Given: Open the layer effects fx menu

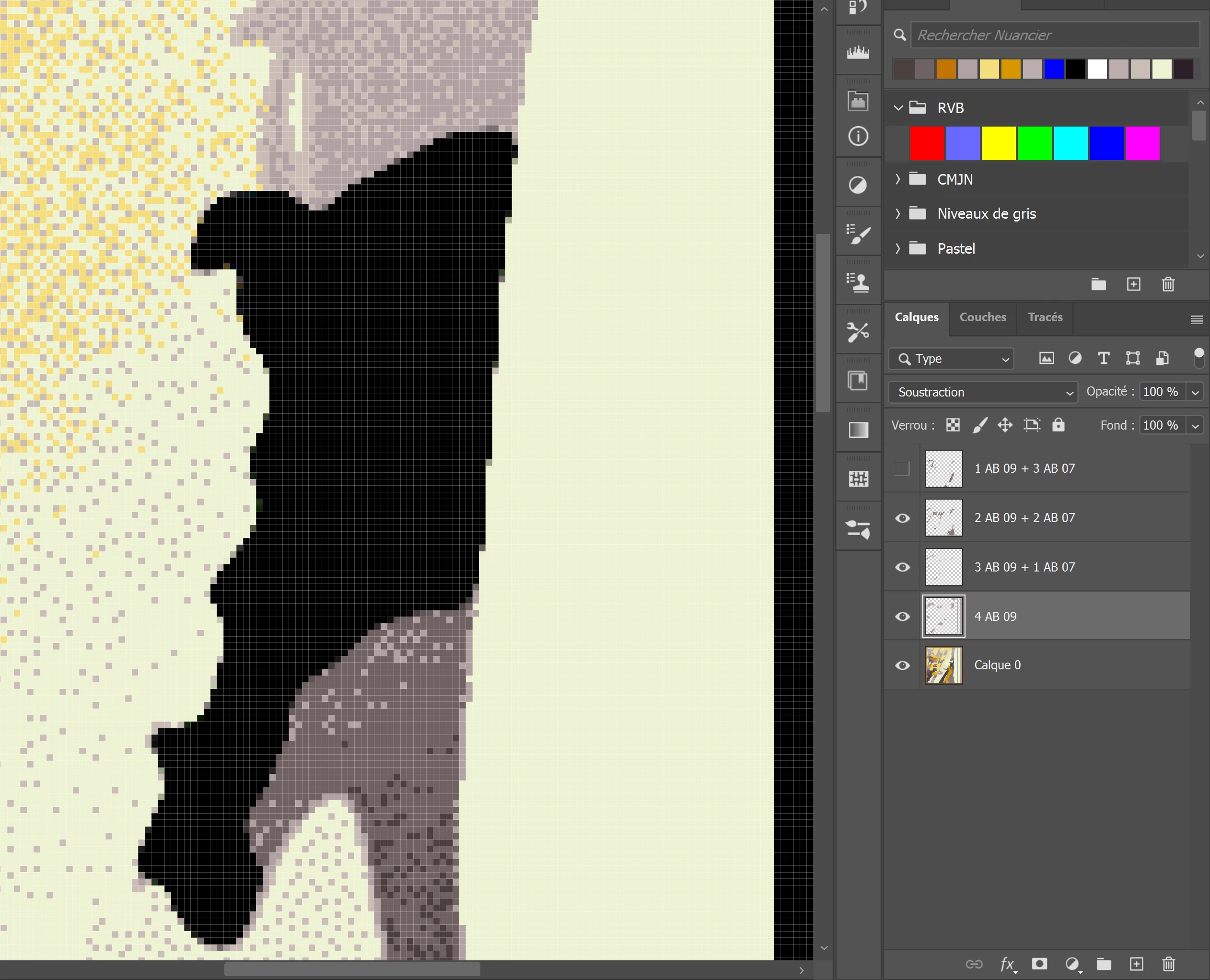Looking at the screenshot, I should (1008, 964).
